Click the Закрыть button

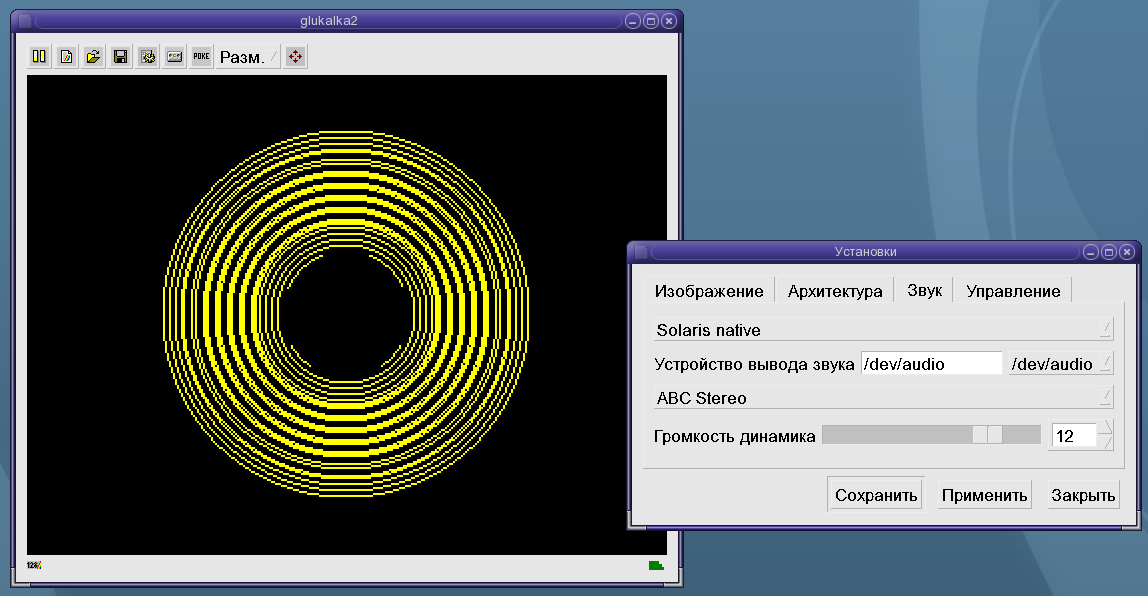pyautogui.click(x=1083, y=495)
